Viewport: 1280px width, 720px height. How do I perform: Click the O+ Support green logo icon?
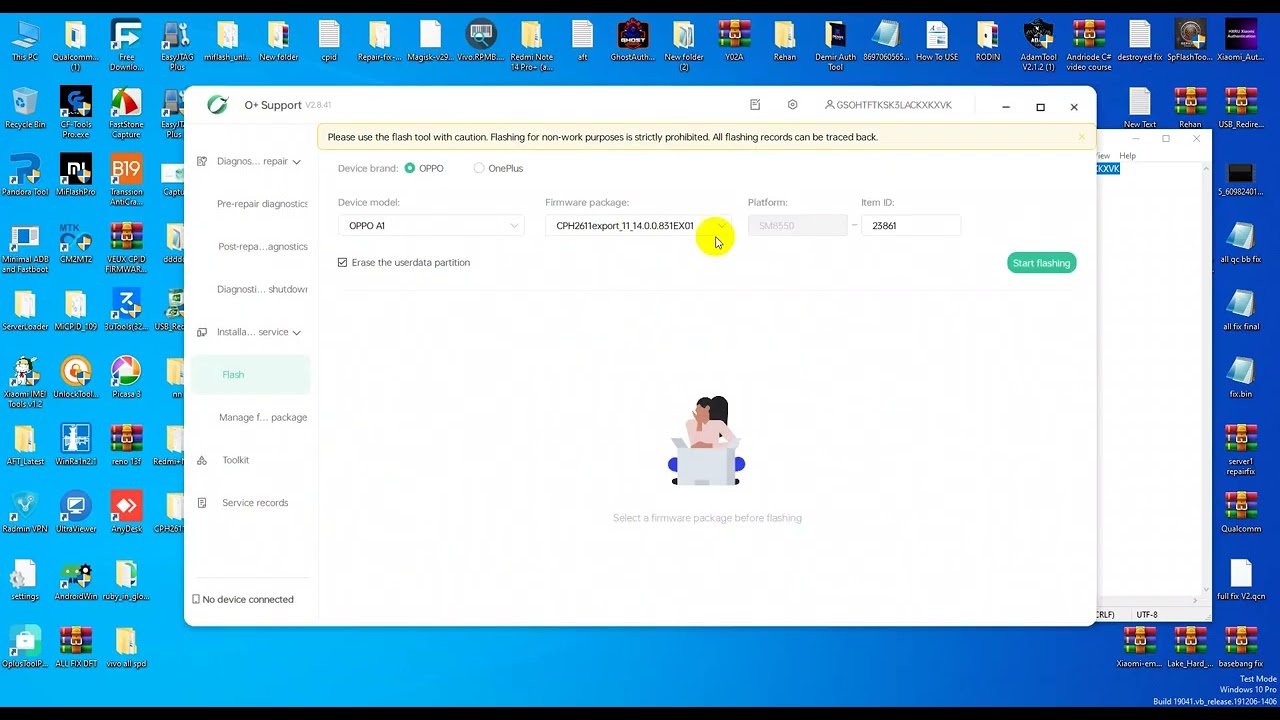(217, 105)
